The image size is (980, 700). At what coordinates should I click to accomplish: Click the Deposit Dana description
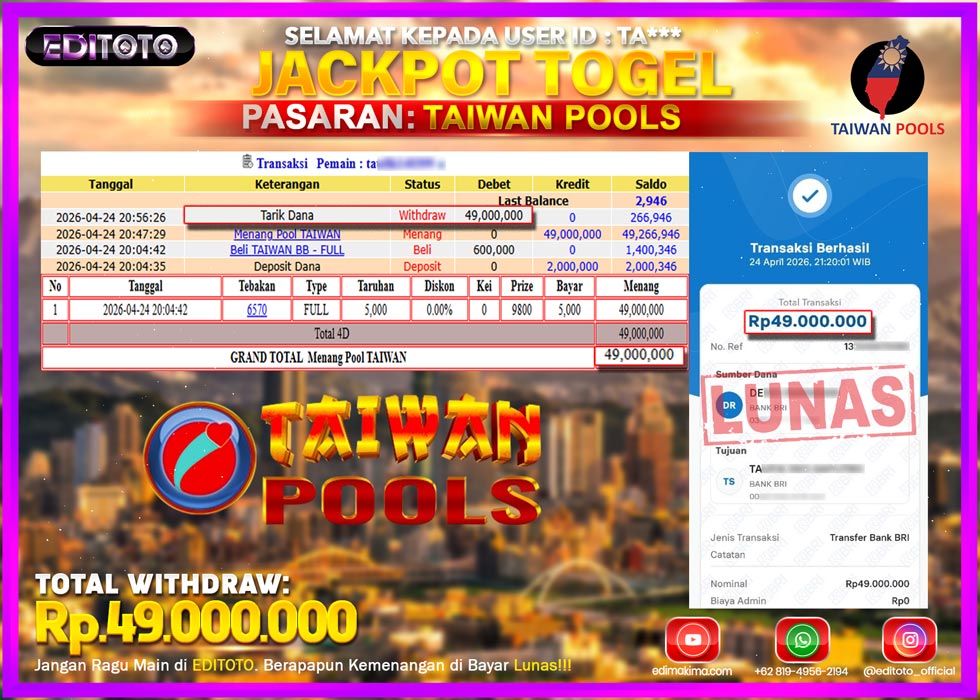tap(287, 266)
